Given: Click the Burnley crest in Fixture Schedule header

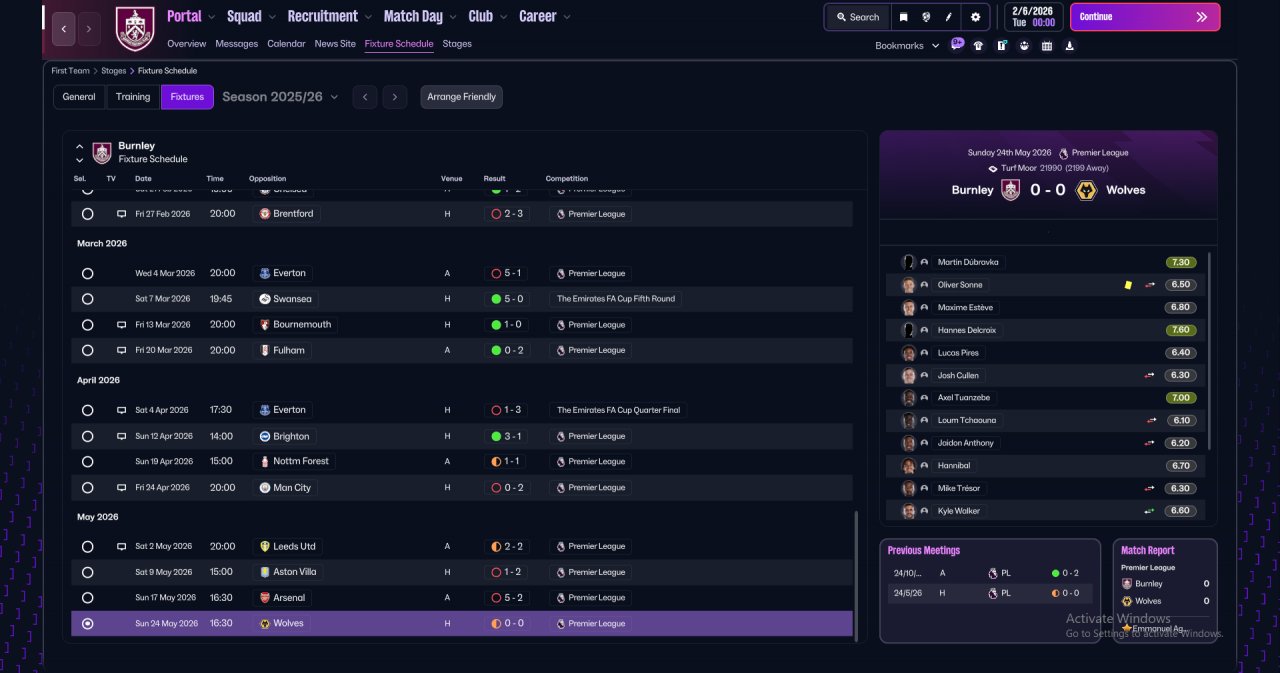Looking at the screenshot, I should (102, 153).
